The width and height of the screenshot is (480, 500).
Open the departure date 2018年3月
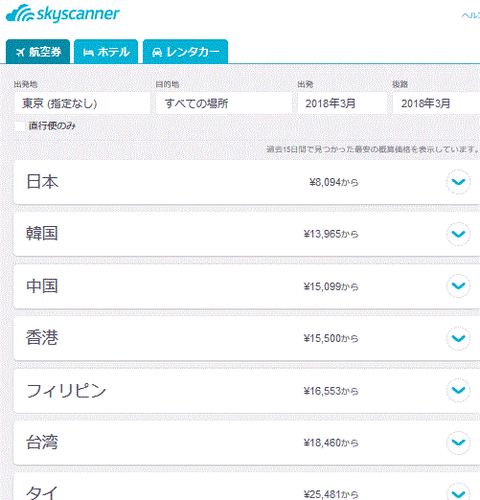point(342,103)
